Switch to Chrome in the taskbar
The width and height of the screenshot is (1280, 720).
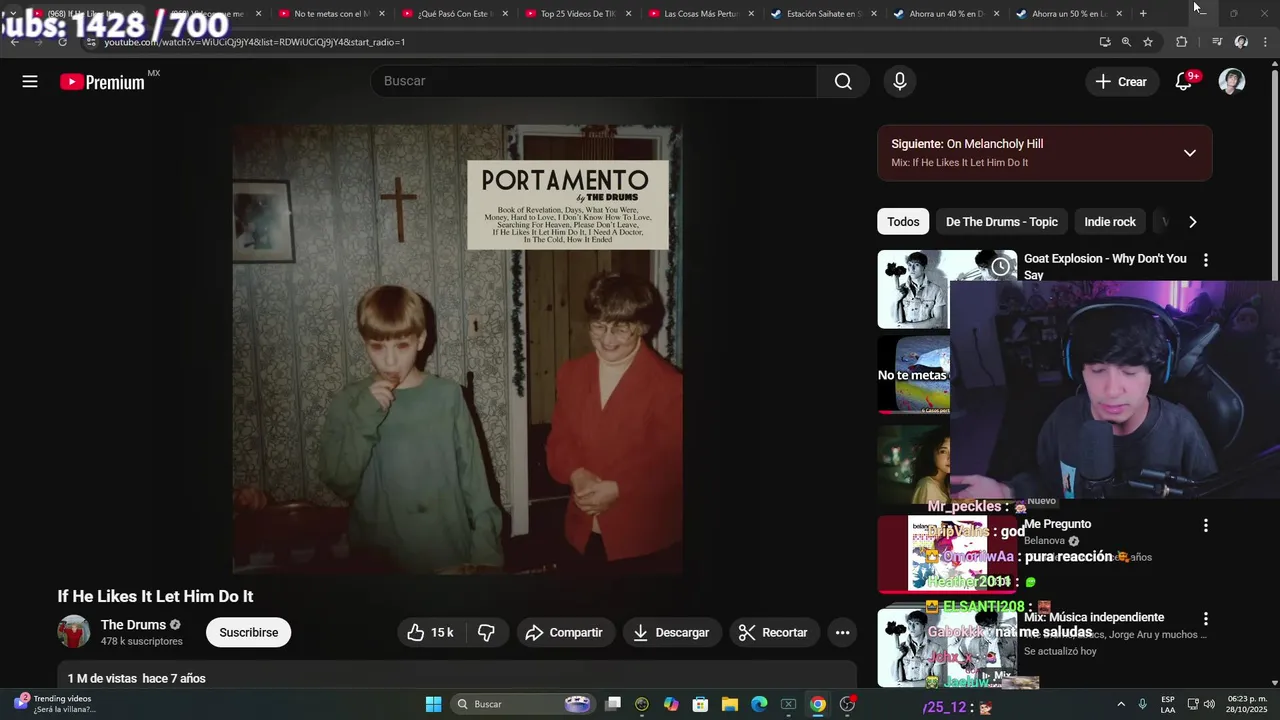818,704
